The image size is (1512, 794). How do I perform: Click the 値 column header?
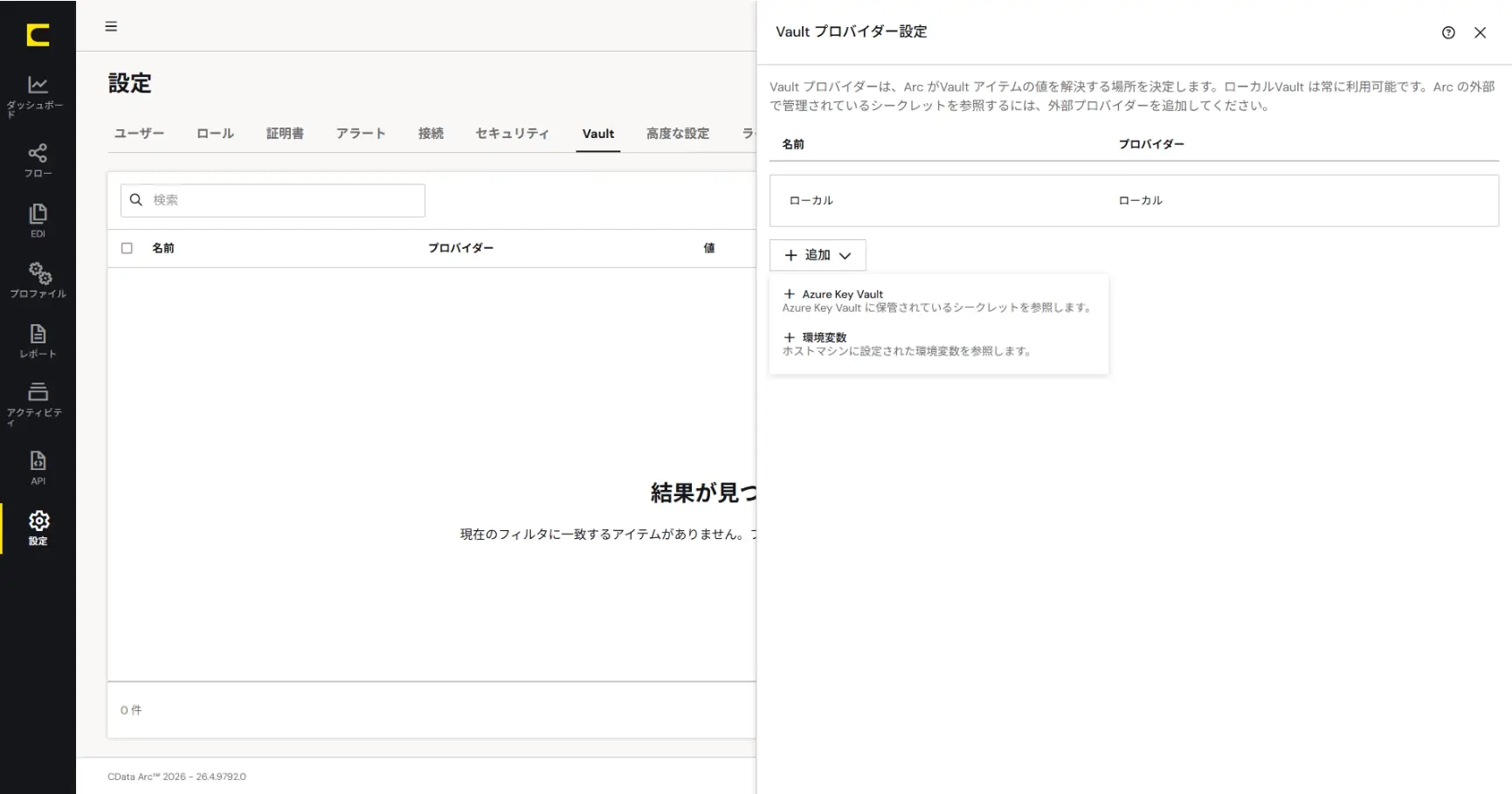(709, 248)
